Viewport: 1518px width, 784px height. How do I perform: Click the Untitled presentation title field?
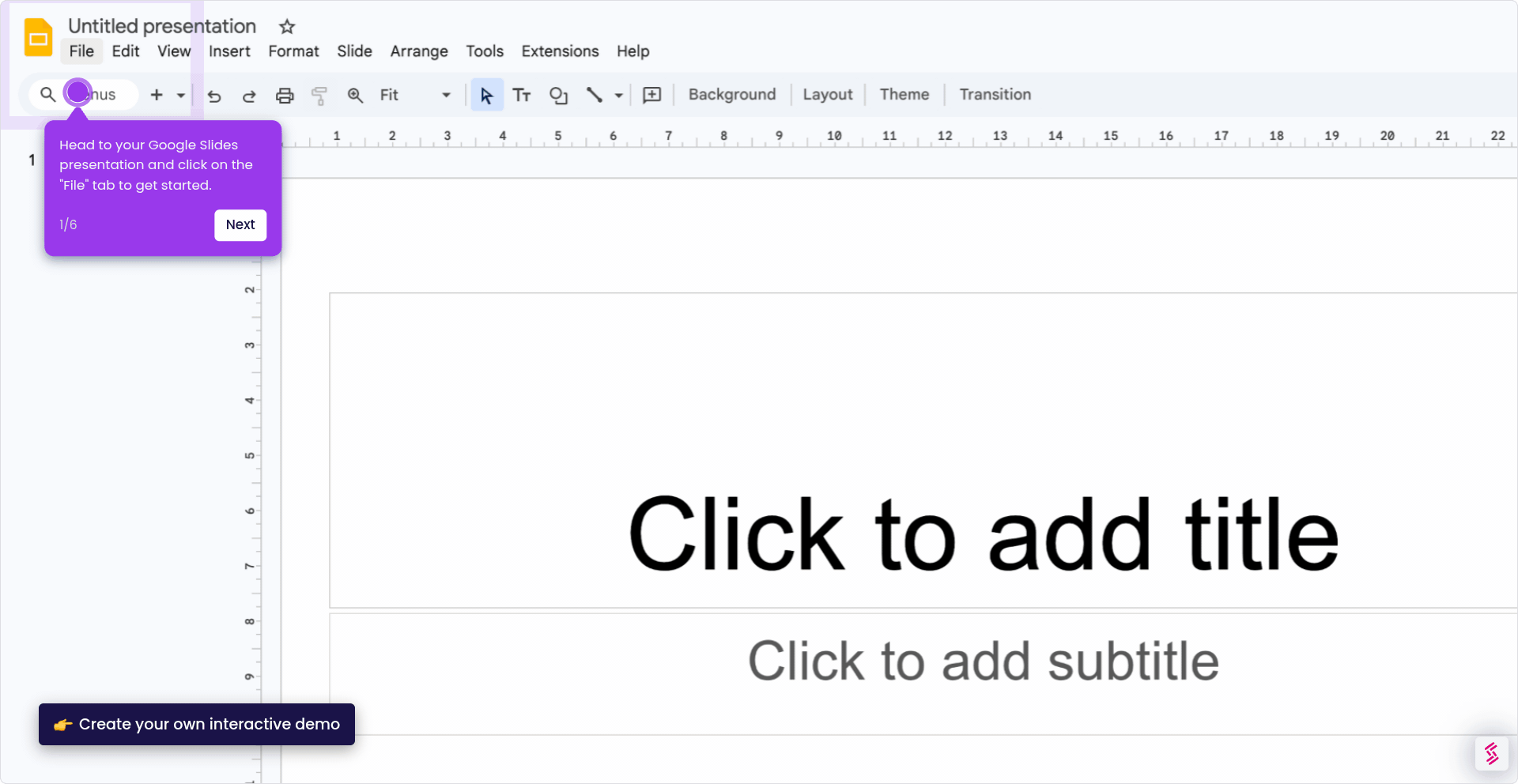[x=162, y=26]
